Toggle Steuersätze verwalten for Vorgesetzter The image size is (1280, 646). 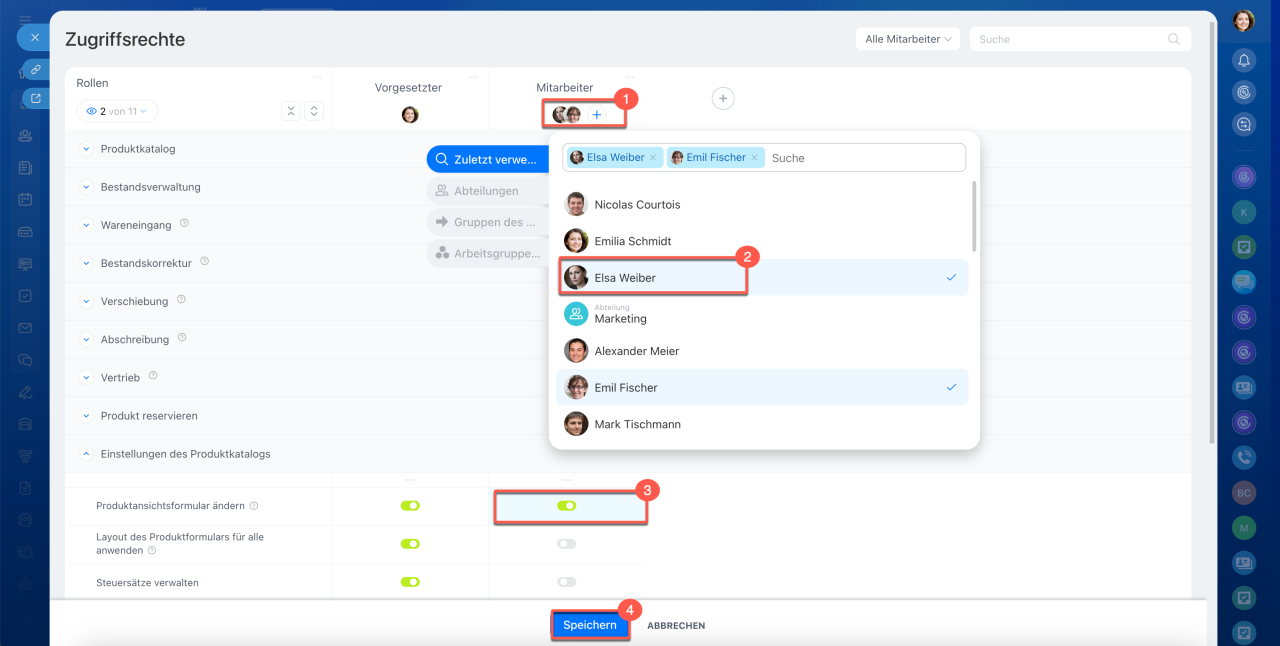tap(410, 582)
